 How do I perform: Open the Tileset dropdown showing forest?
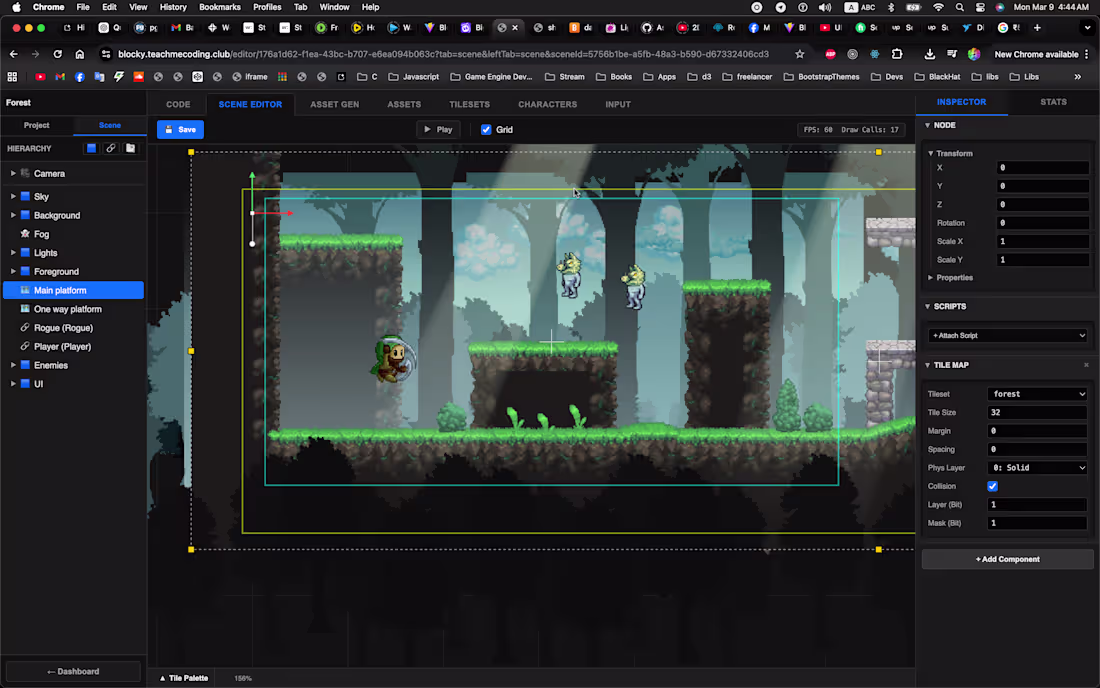[1037, 394]
